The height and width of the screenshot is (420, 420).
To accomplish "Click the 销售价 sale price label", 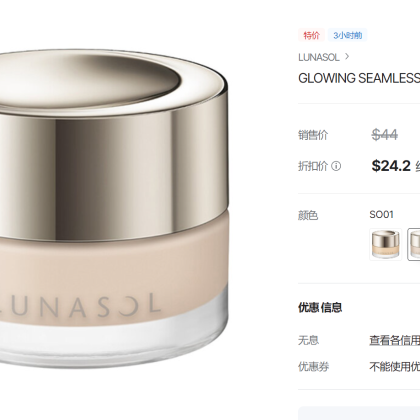I will [x=313, y=135].
